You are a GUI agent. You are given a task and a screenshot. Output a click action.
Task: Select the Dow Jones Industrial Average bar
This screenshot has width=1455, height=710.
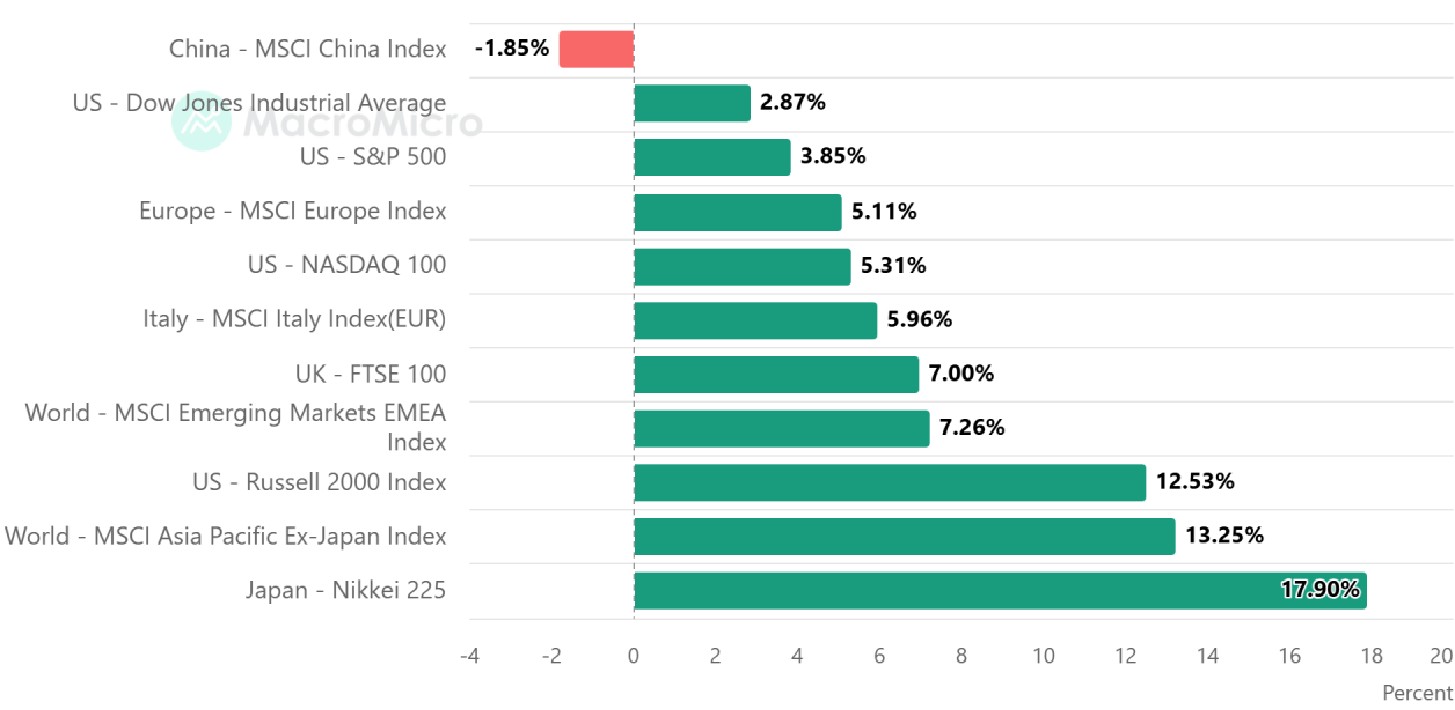coord(693,103)
